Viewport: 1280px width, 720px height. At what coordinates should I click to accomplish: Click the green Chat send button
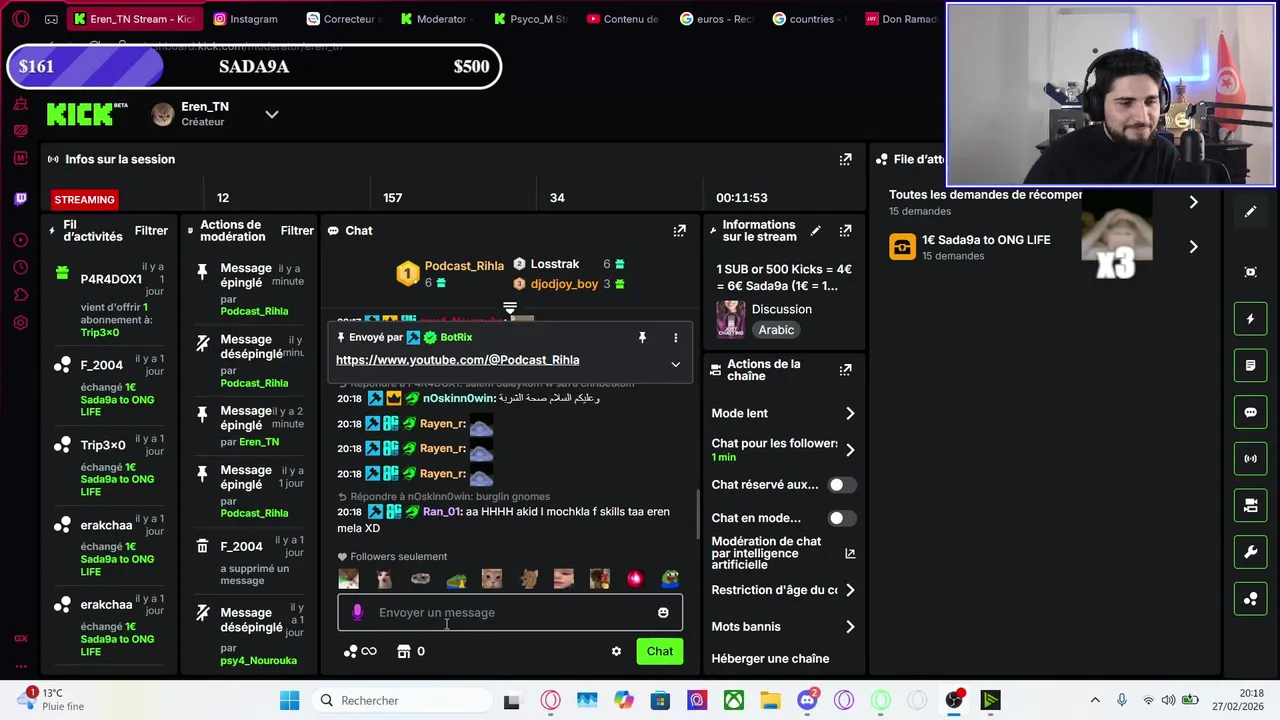click(660, 651)
